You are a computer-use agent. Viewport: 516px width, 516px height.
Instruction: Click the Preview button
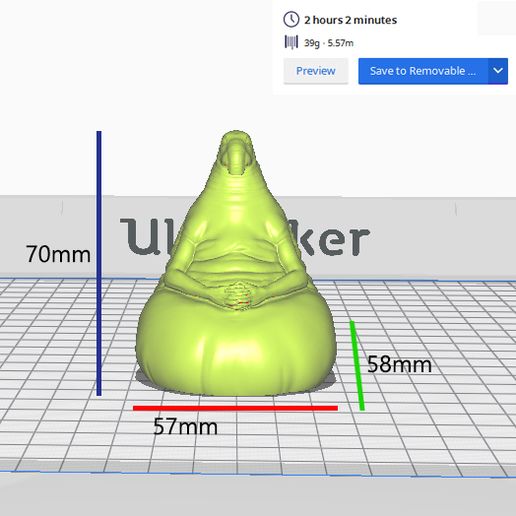[x=315, y=71]
